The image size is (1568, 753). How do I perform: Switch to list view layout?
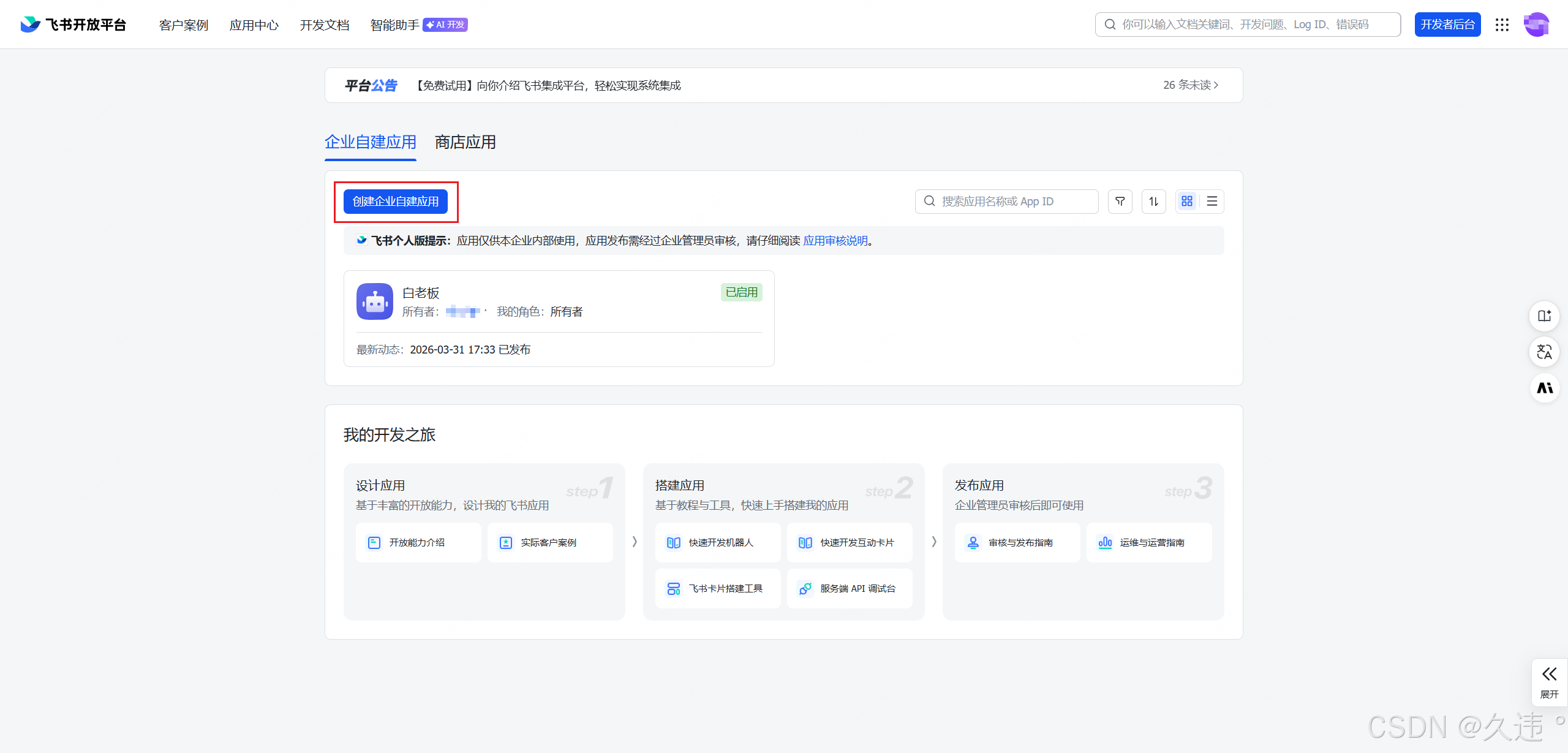(1212, 201)
